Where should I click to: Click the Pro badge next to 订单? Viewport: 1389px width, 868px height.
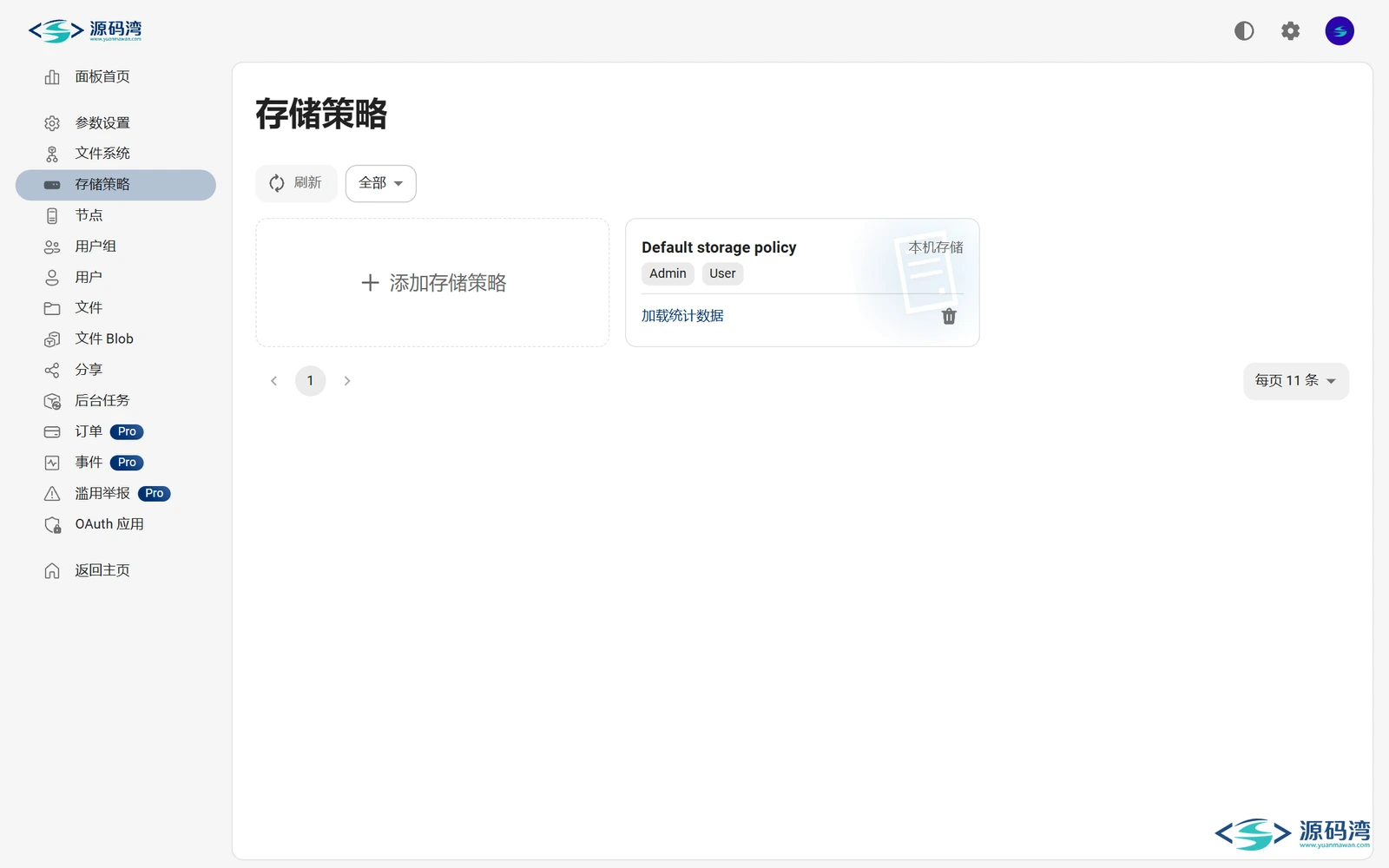(127, 432)
